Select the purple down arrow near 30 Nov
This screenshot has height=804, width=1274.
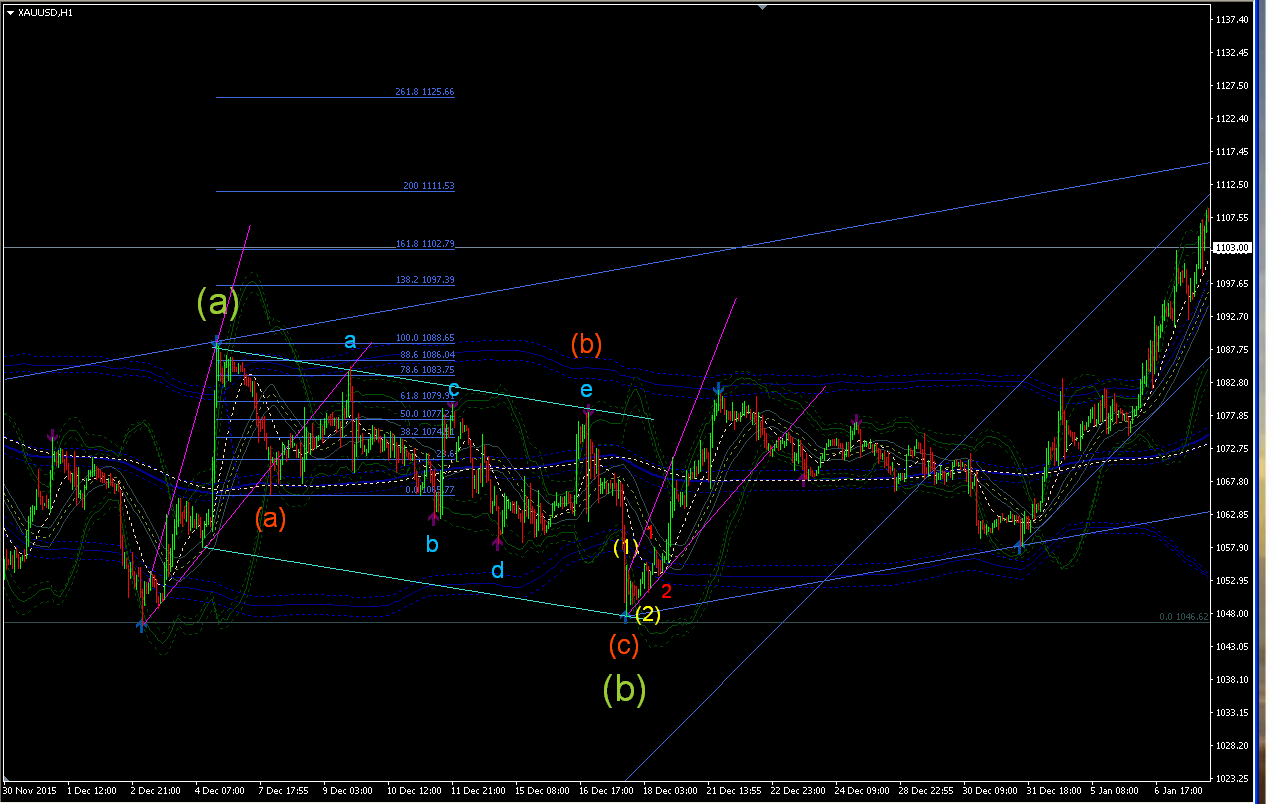click(x=52, y=435)
